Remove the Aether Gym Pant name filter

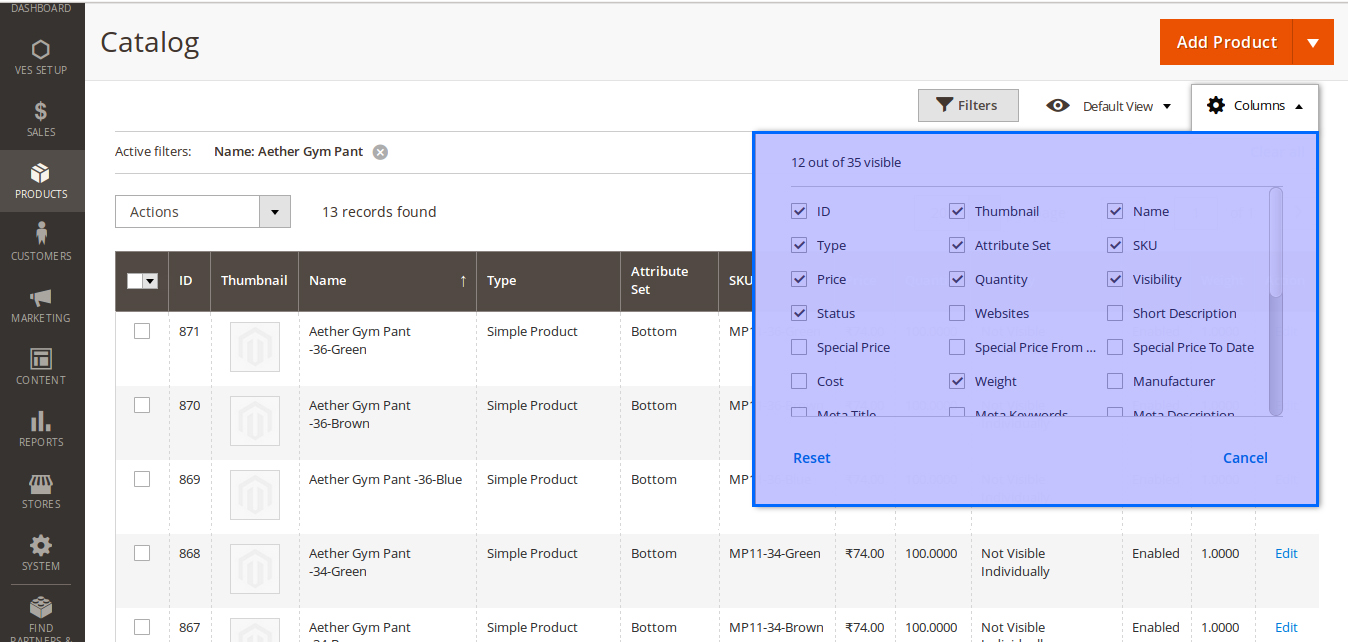pos(380,152)
